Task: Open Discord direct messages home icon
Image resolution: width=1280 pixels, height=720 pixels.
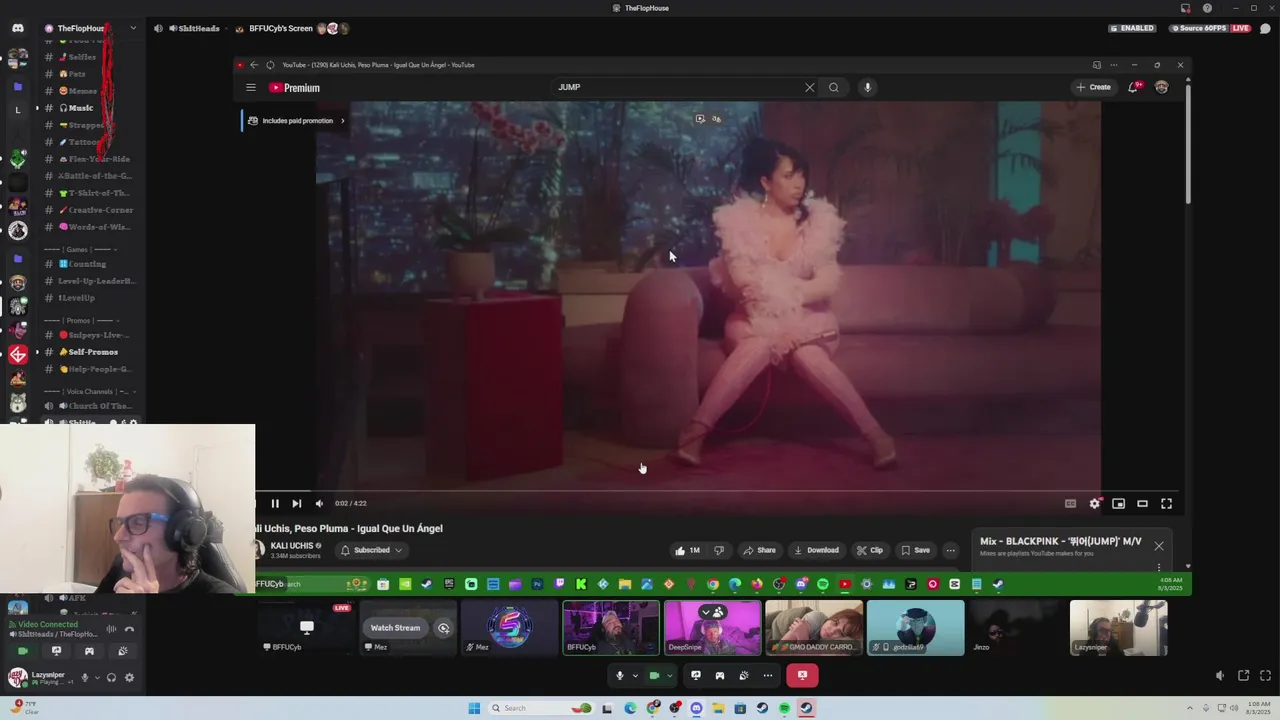Action: pos(17,28)
